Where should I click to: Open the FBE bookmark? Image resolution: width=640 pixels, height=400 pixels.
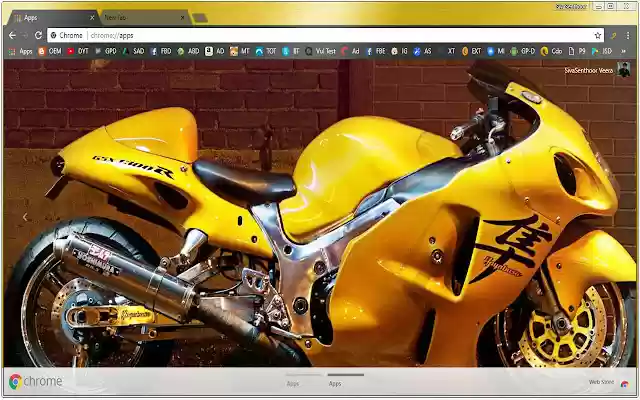click(376, 51)
